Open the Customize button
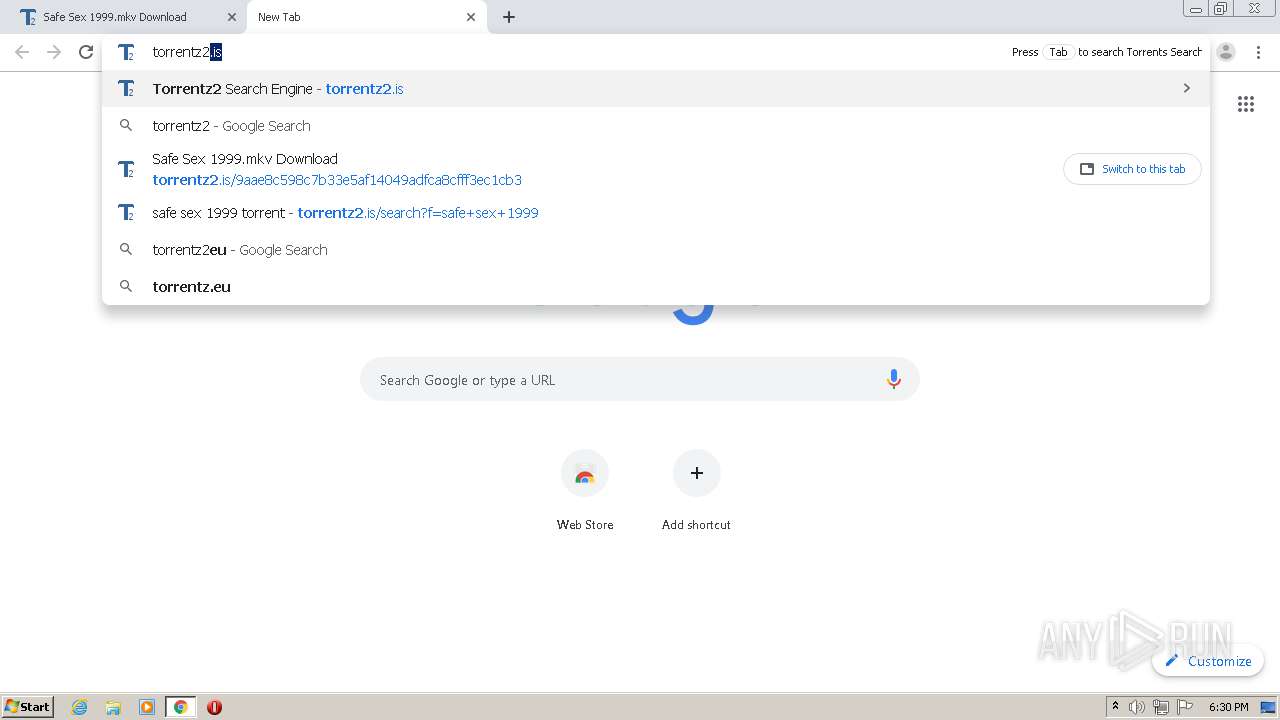This screenshot has width=1280, height=720. click(1208, 661)
